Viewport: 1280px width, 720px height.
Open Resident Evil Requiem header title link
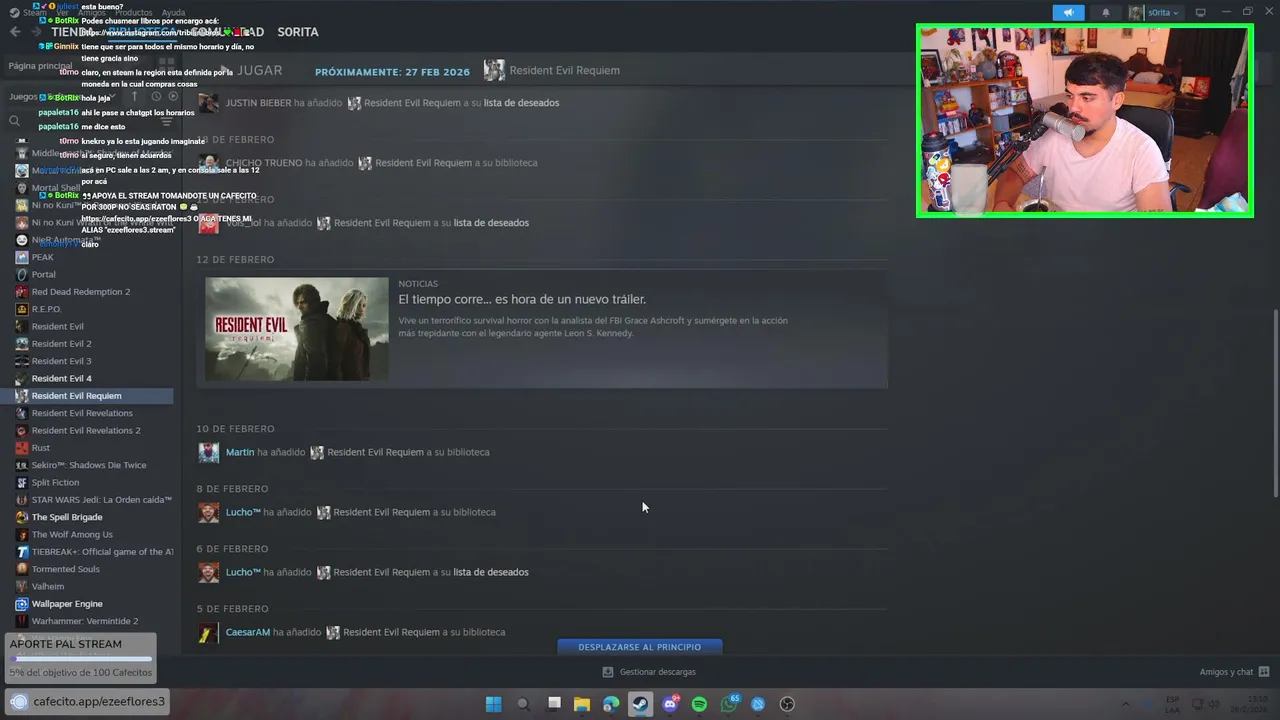click(564, 70)
